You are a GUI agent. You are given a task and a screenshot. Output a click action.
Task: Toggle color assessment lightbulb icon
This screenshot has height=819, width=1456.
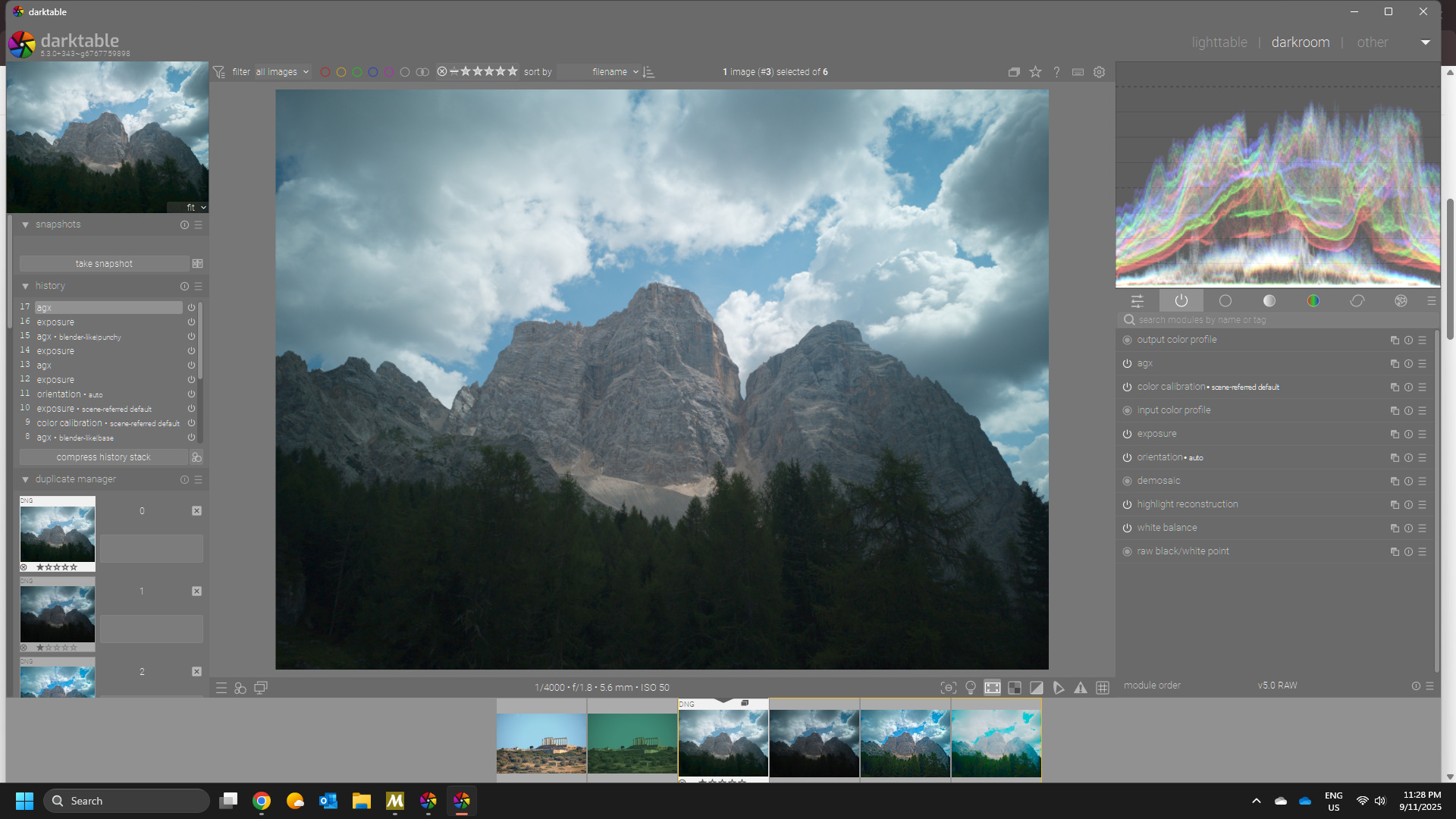click(x=970, y=688)
